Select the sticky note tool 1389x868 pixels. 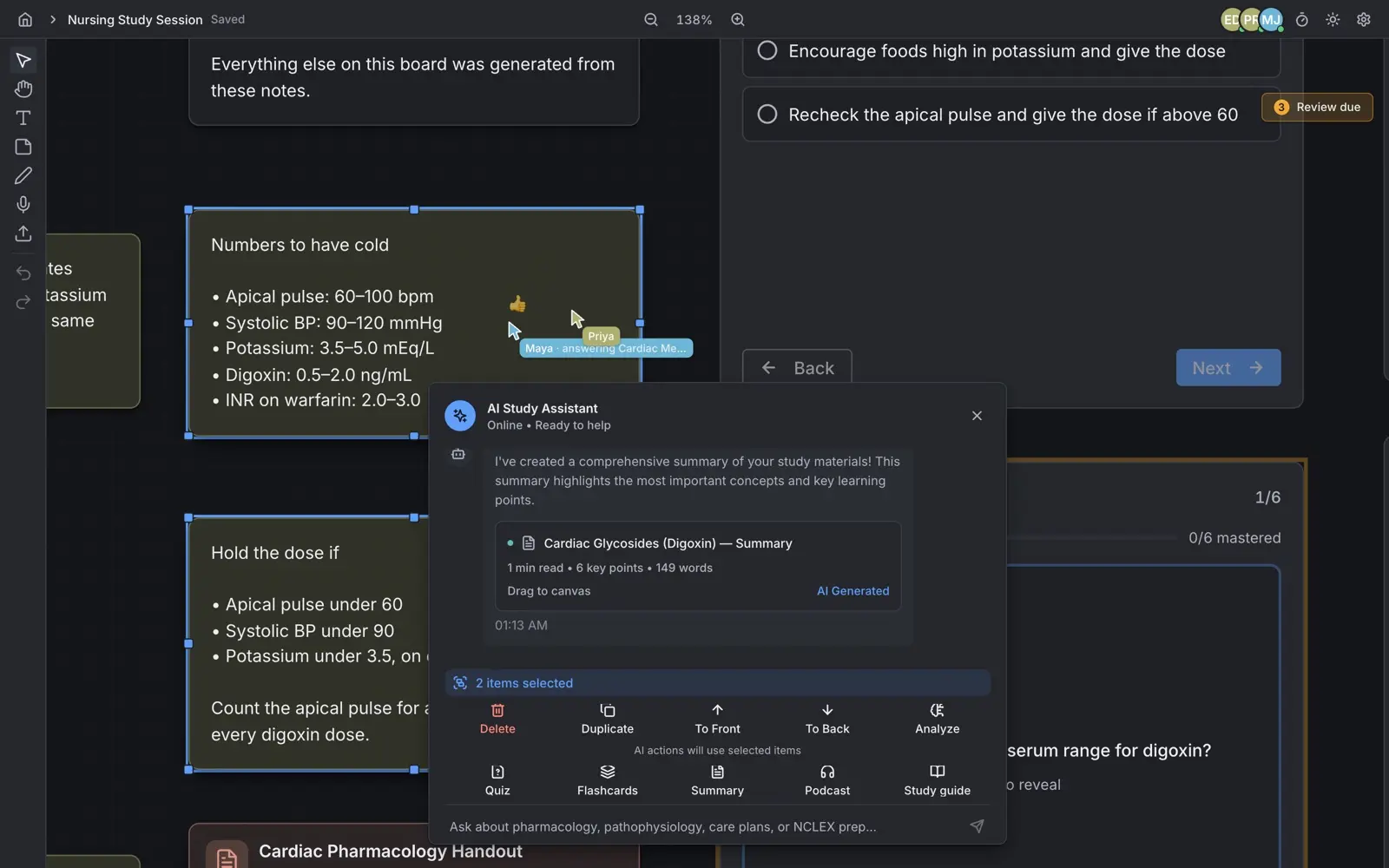pyautogui.click(x=23, y=147)
